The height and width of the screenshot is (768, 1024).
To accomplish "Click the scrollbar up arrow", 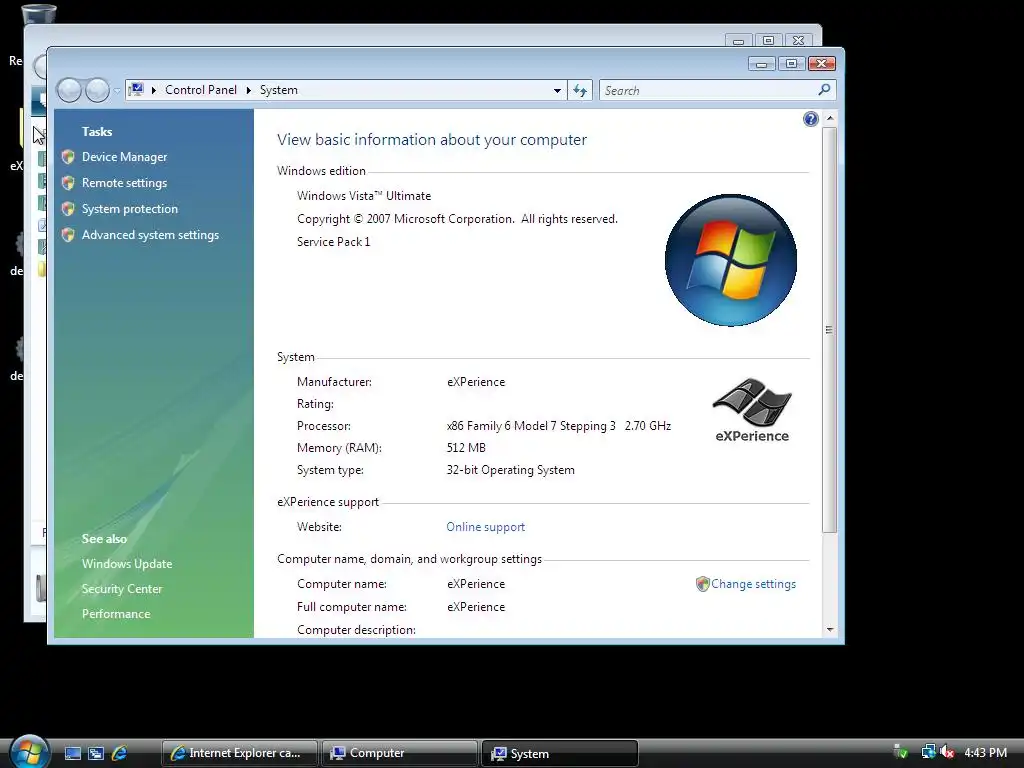I will point(829,118).
